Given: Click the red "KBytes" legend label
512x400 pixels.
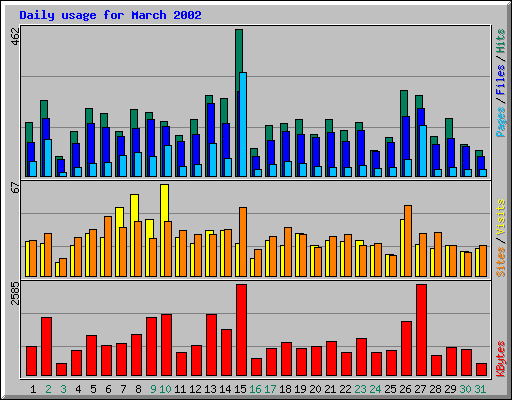Looking at the screenshot, I should pyautogui.click(x=500, y=359).
